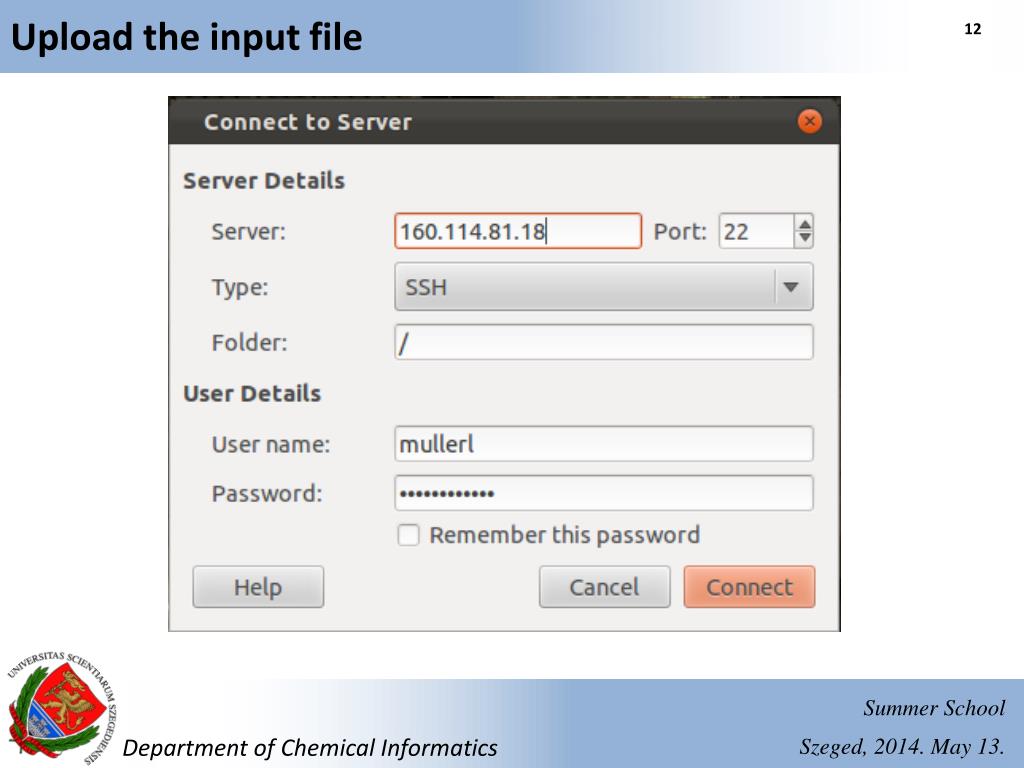Click the slide number 12

pos(972,29)
